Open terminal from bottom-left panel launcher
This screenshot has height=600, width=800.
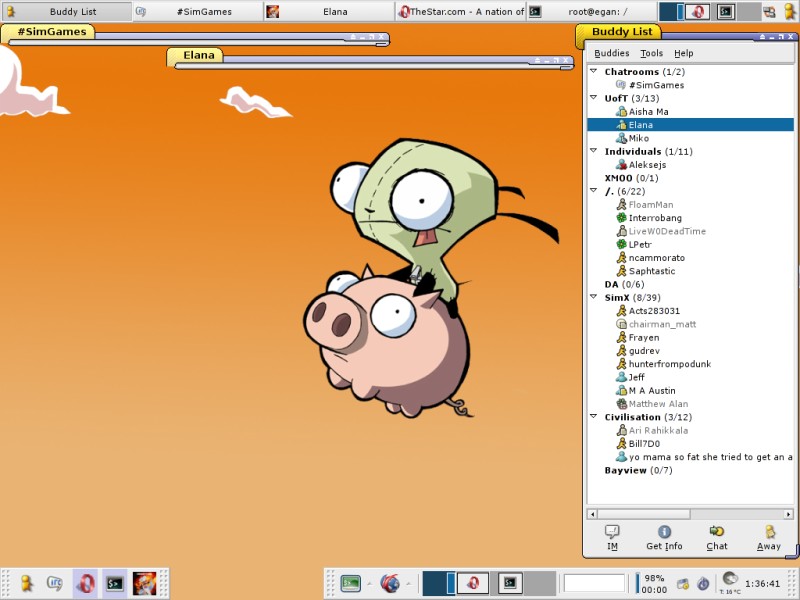pyautogui.click(x=115, y=583)
